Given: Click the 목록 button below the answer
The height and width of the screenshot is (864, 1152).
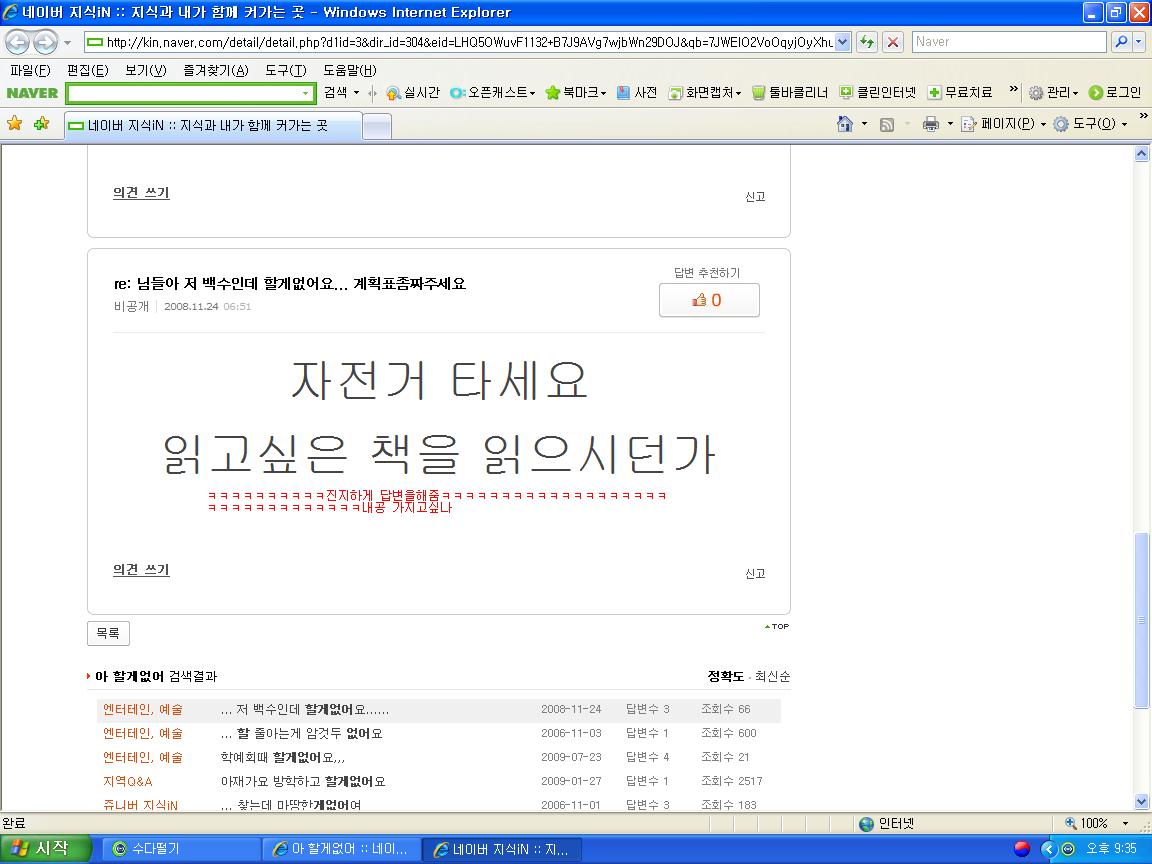Looking at the screenshot, I should 108,633.
